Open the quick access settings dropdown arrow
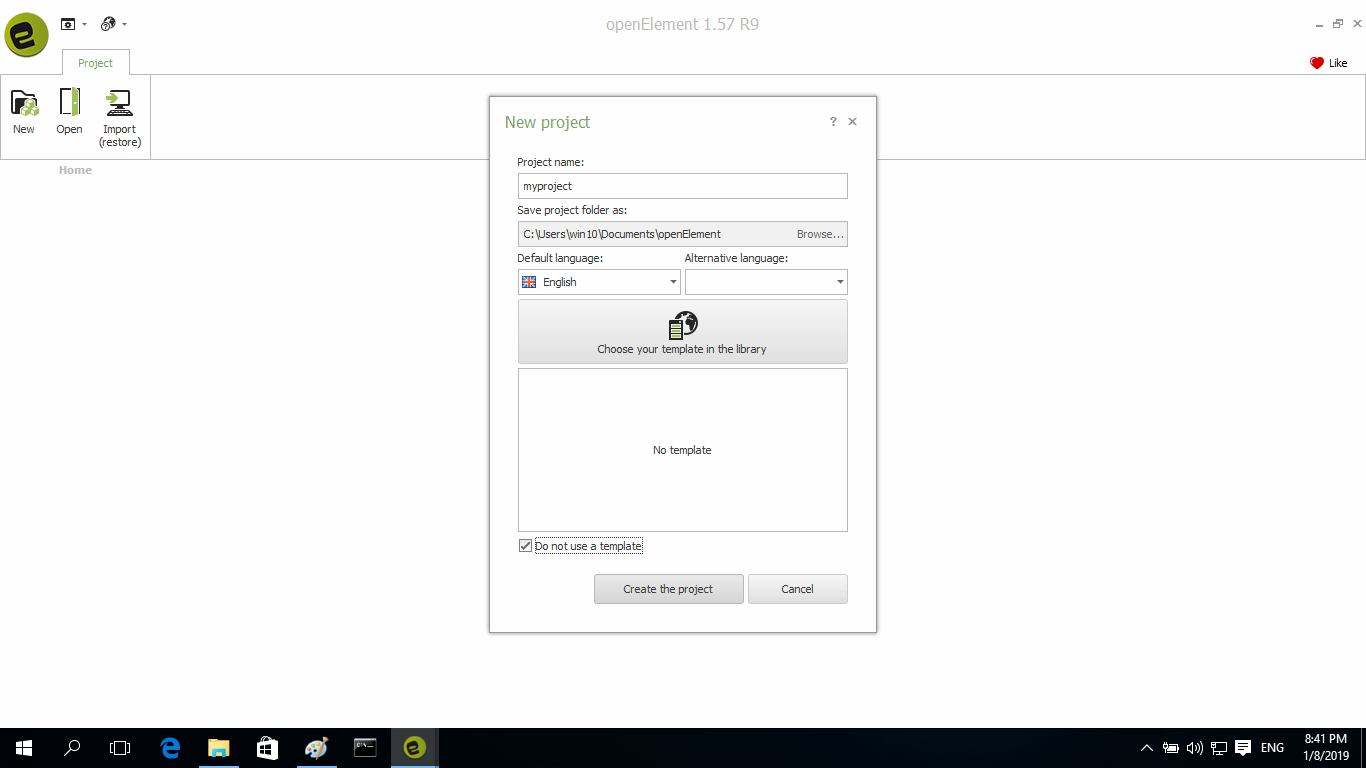The width and height of the screenshot is (1366, 768). point(84,24)
